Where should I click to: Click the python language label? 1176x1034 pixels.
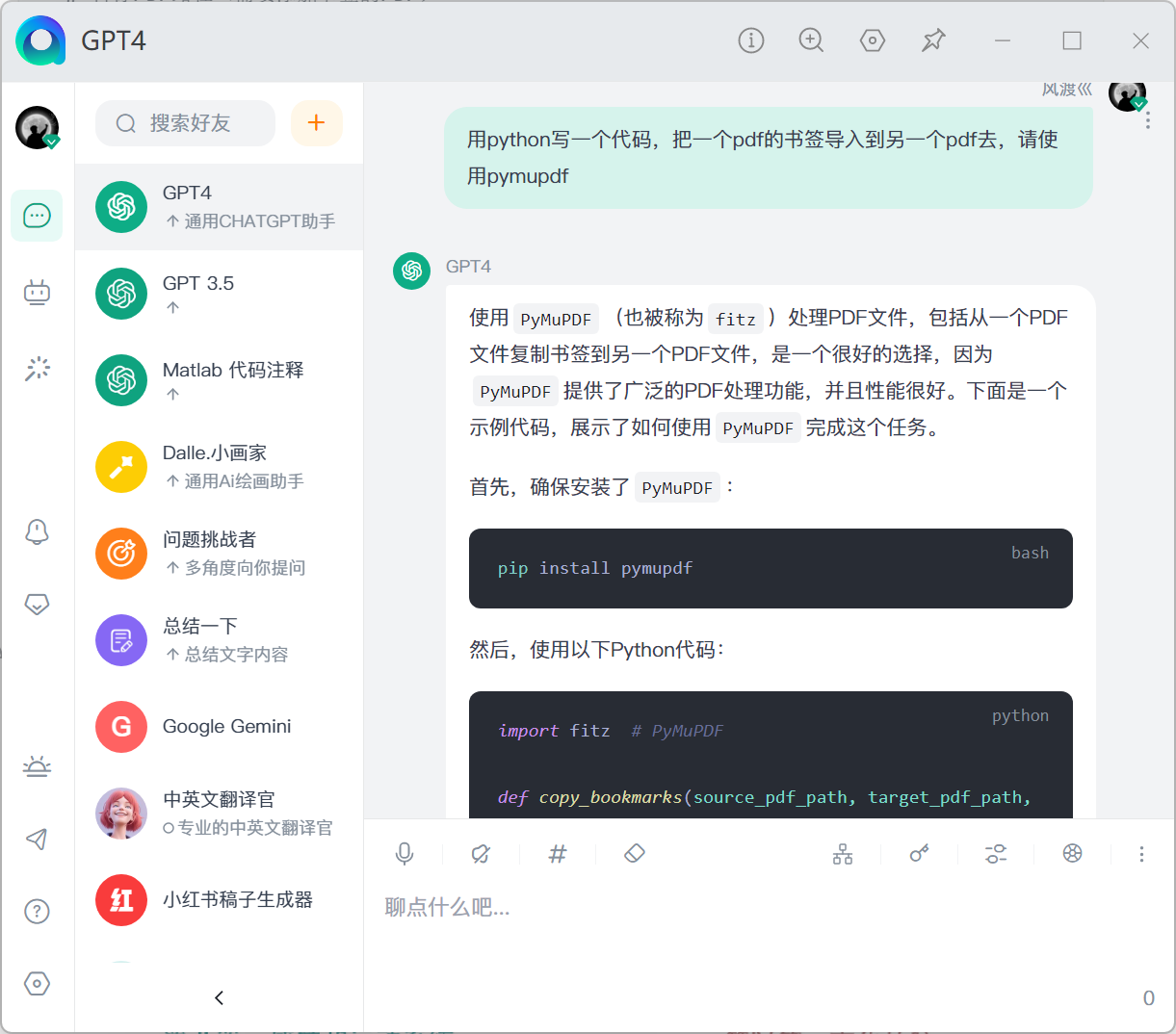[x=1020, y=715]
